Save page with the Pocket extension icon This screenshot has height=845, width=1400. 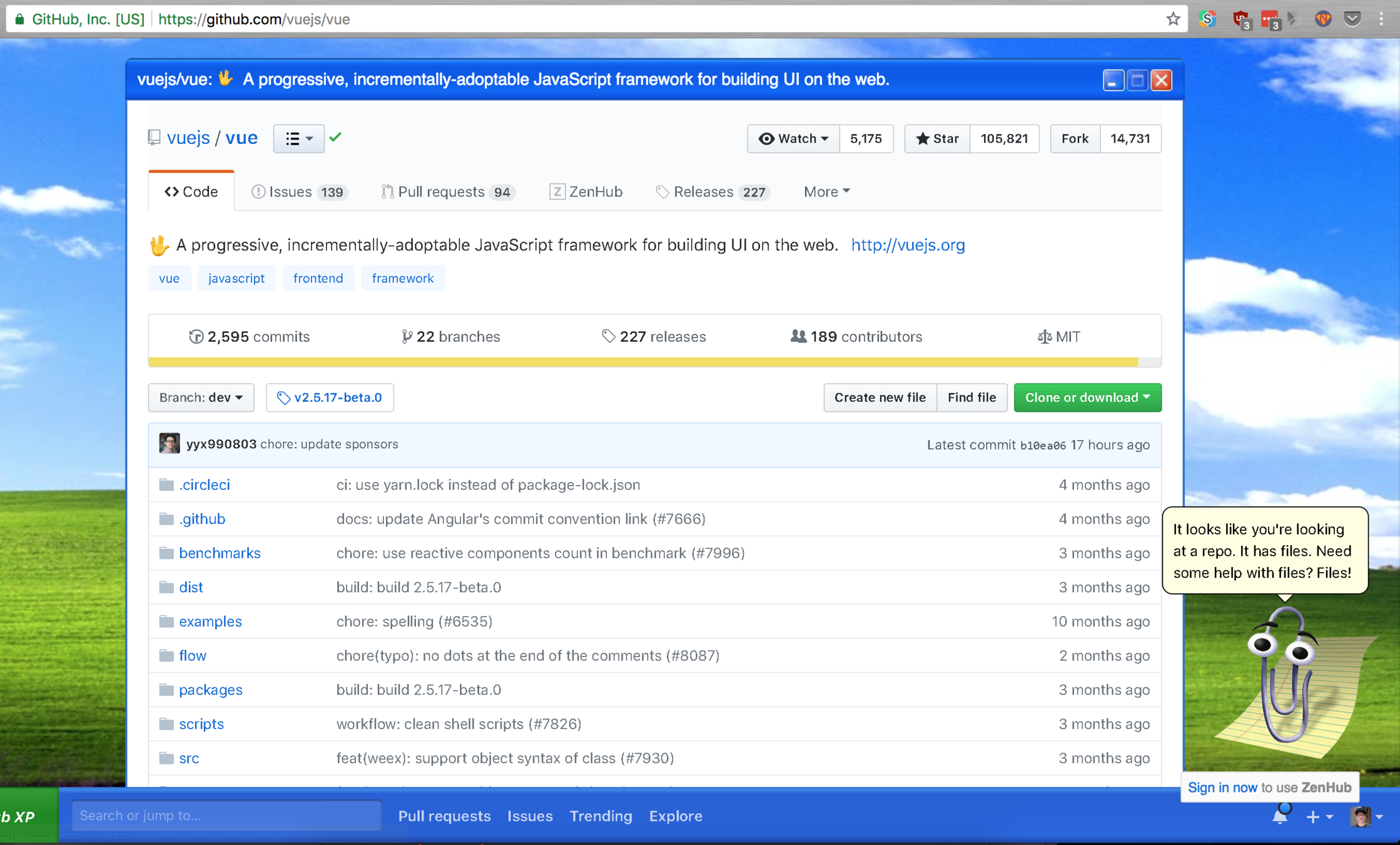point(1352,19)
